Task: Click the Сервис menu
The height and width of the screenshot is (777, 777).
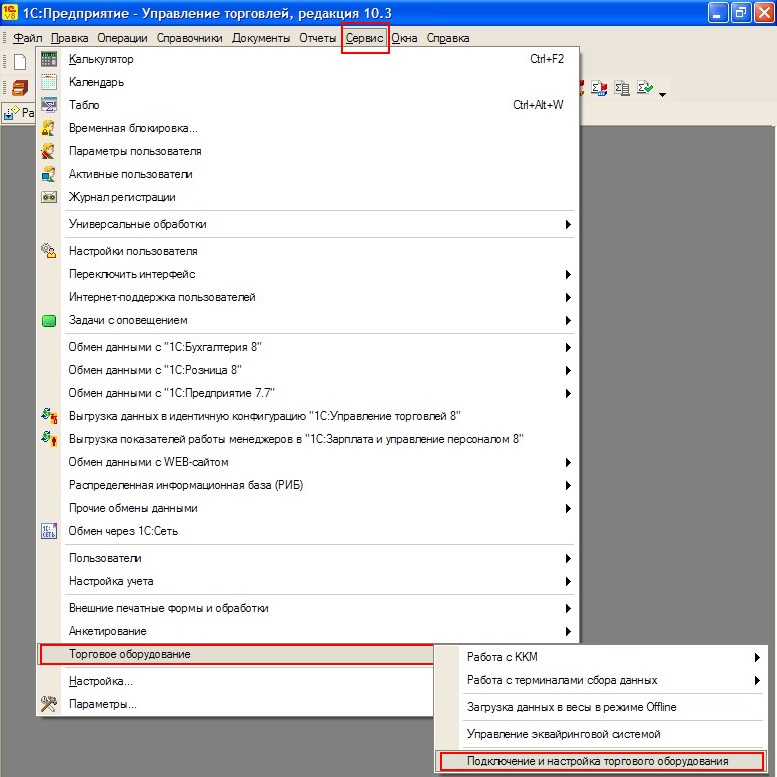Action: [x=364, y=38]
